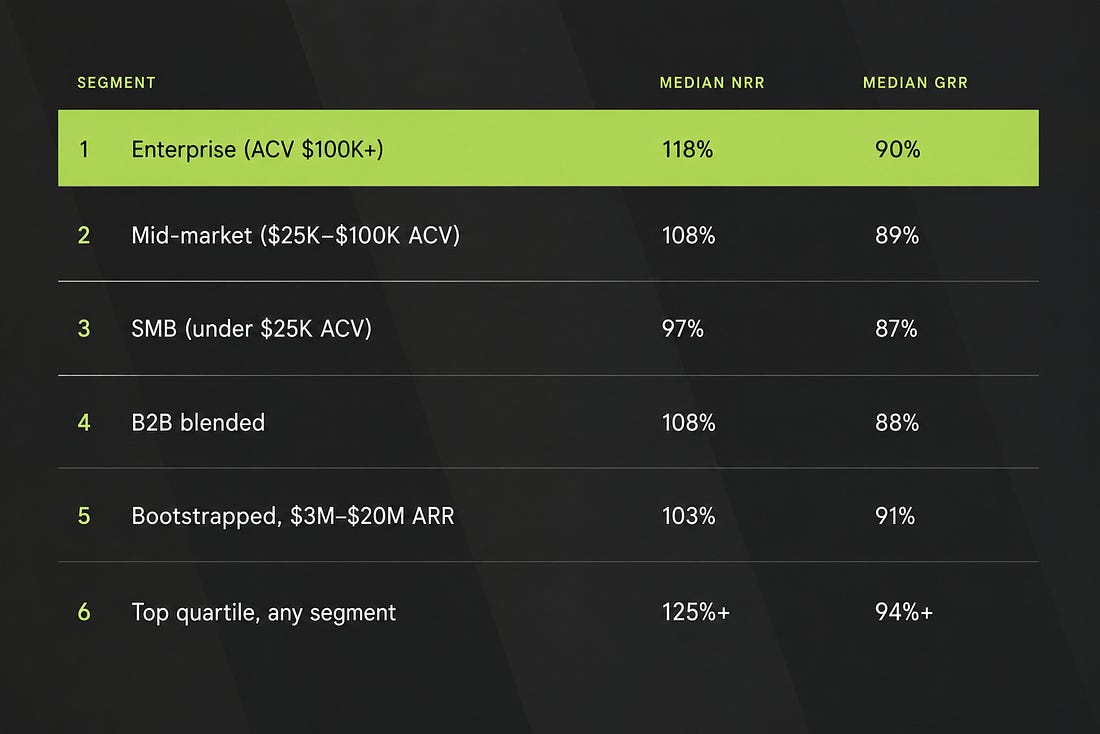This screenshot has width=1100, height=734.
Task: Select the Mid-market ($25K–$100K ACV) row label
Action: pos(295,235)
